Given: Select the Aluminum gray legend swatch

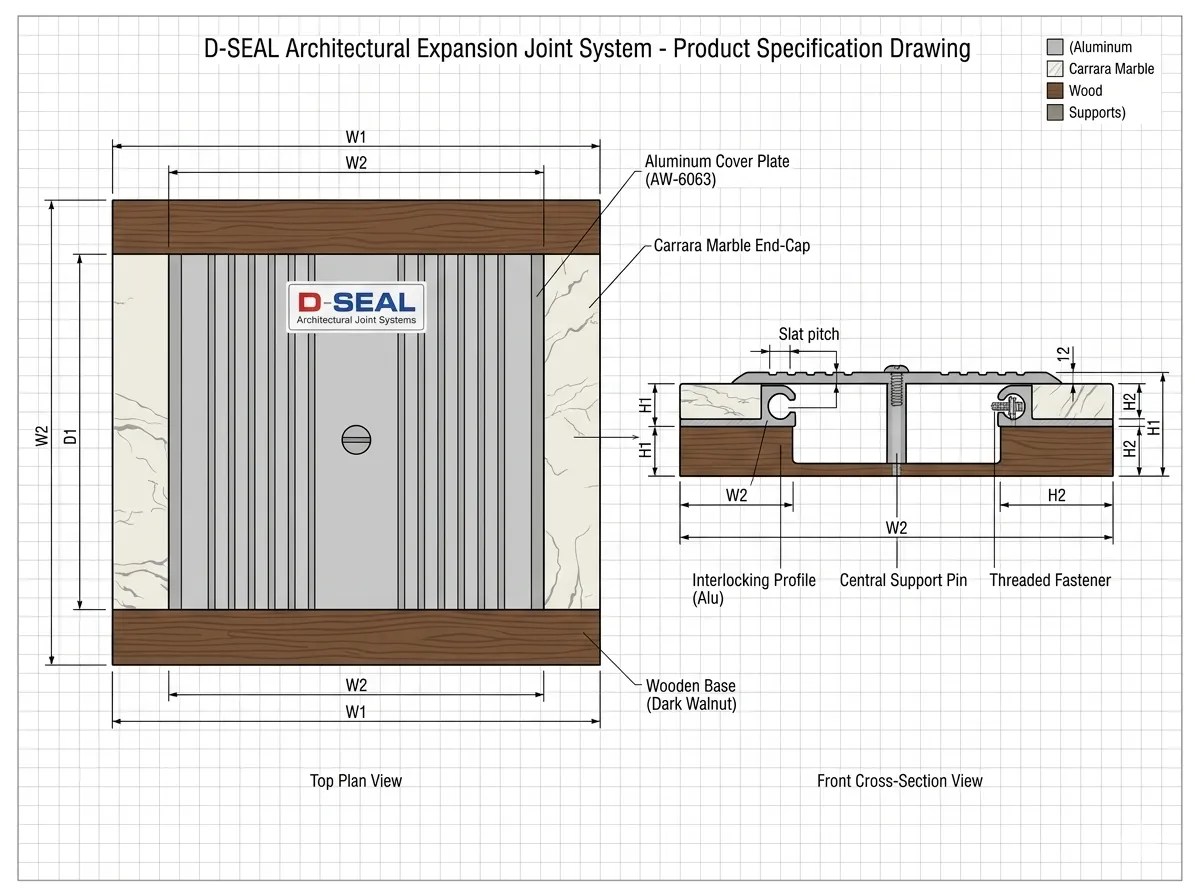Looking at the screenshot, I should click(1055, 47).
